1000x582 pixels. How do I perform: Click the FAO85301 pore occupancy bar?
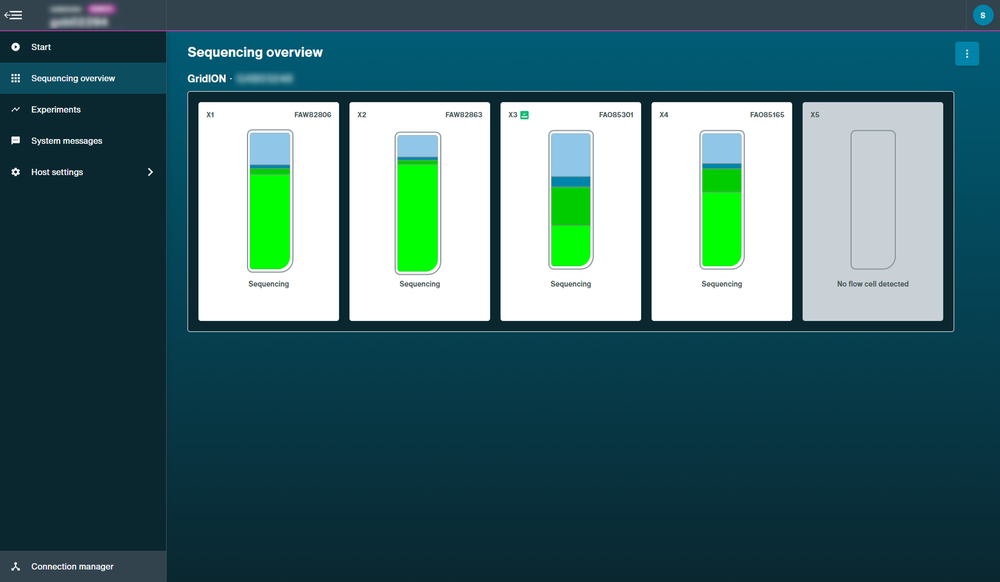pyautogui.click(x=571, y=200)
